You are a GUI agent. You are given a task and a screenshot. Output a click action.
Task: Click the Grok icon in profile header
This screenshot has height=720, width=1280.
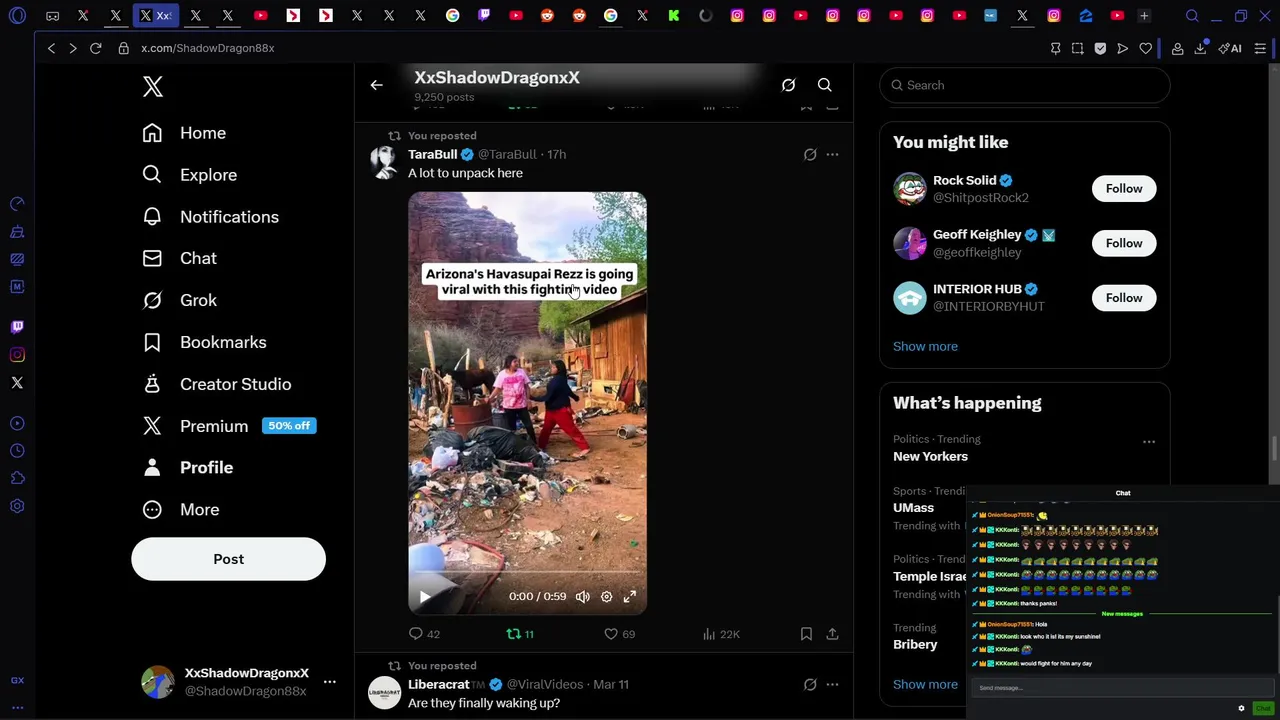pyautogui.click(x=788, y=86)
